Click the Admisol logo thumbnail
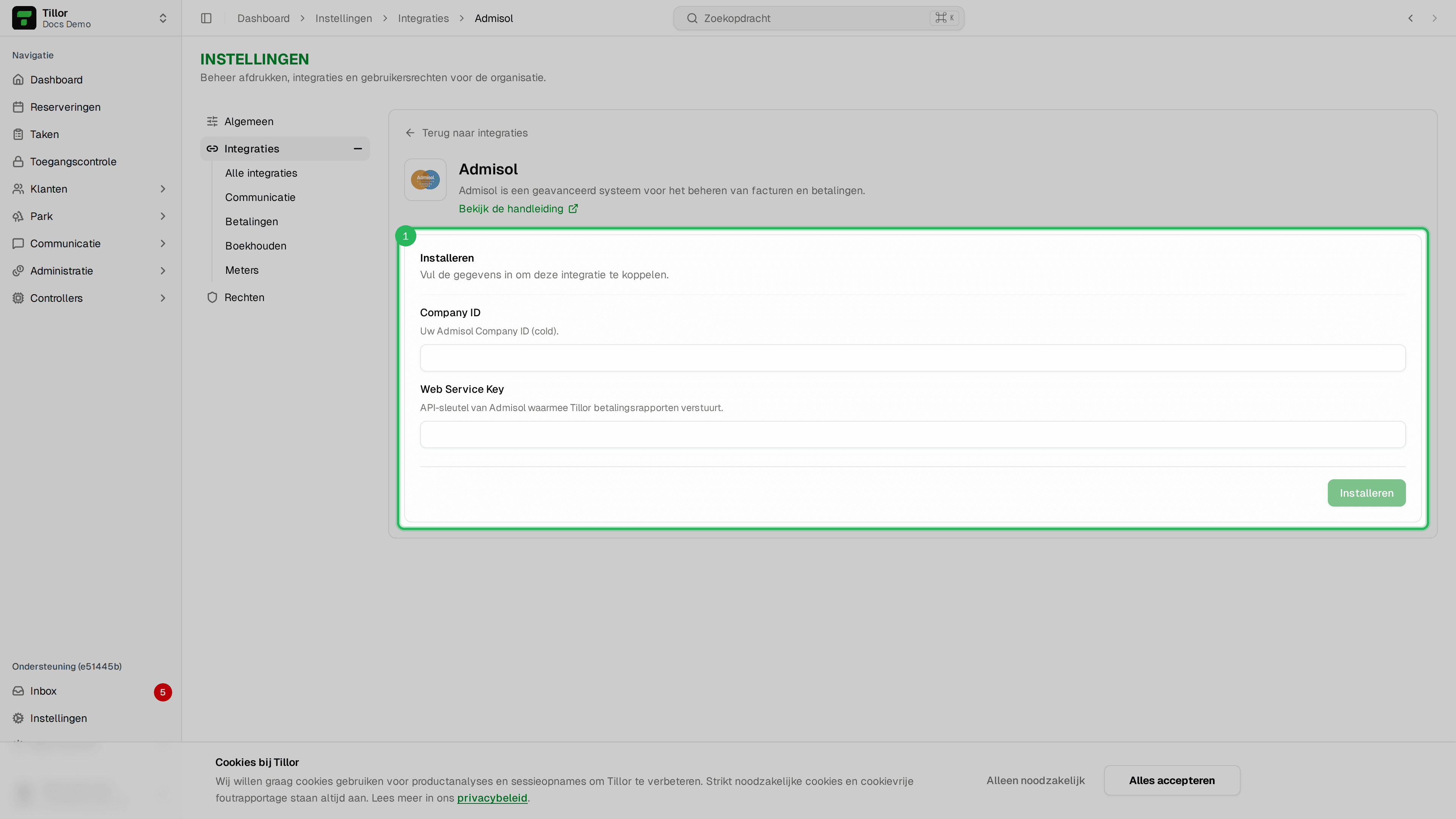This screenshot has width=1456, height=819. tap(425, 180)
